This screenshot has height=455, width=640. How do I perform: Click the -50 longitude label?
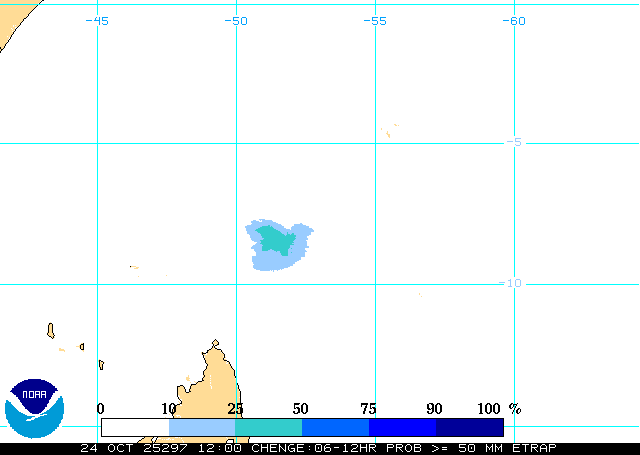pos(236,20)
